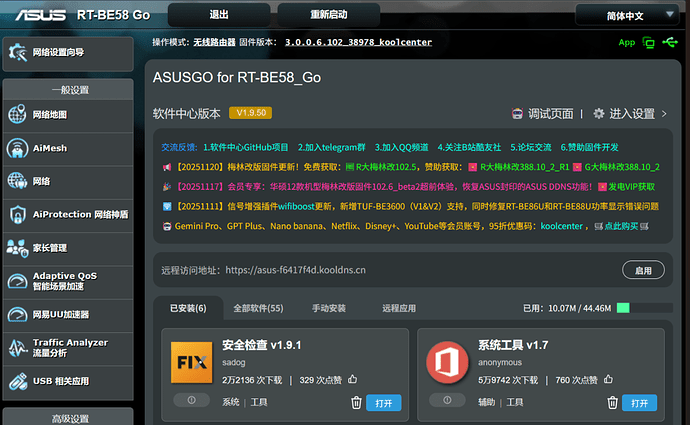The width and height of the screenshot is (690, 425).
Task: Open the network setup wizard icon
Action: coord(18,52)
